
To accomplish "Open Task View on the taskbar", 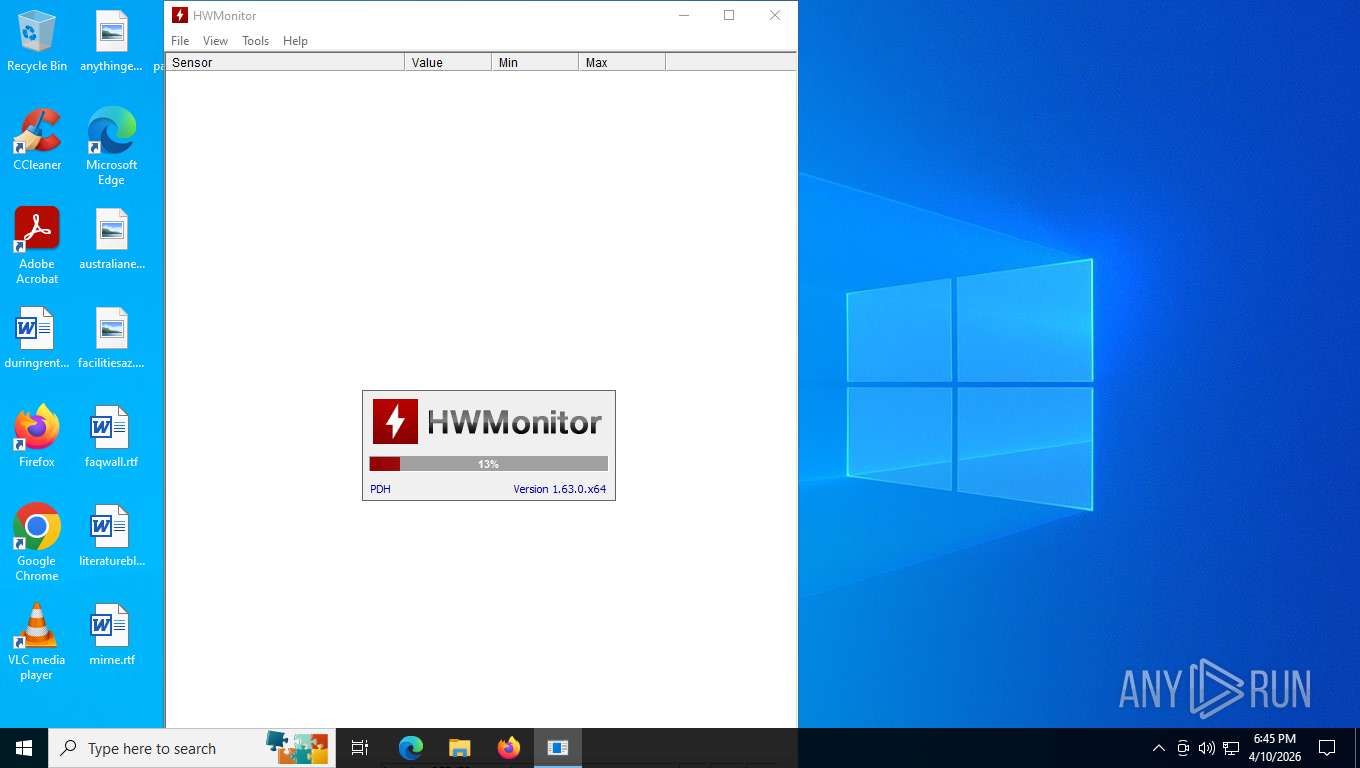I will pyautogui.click(x=360, y=748).
